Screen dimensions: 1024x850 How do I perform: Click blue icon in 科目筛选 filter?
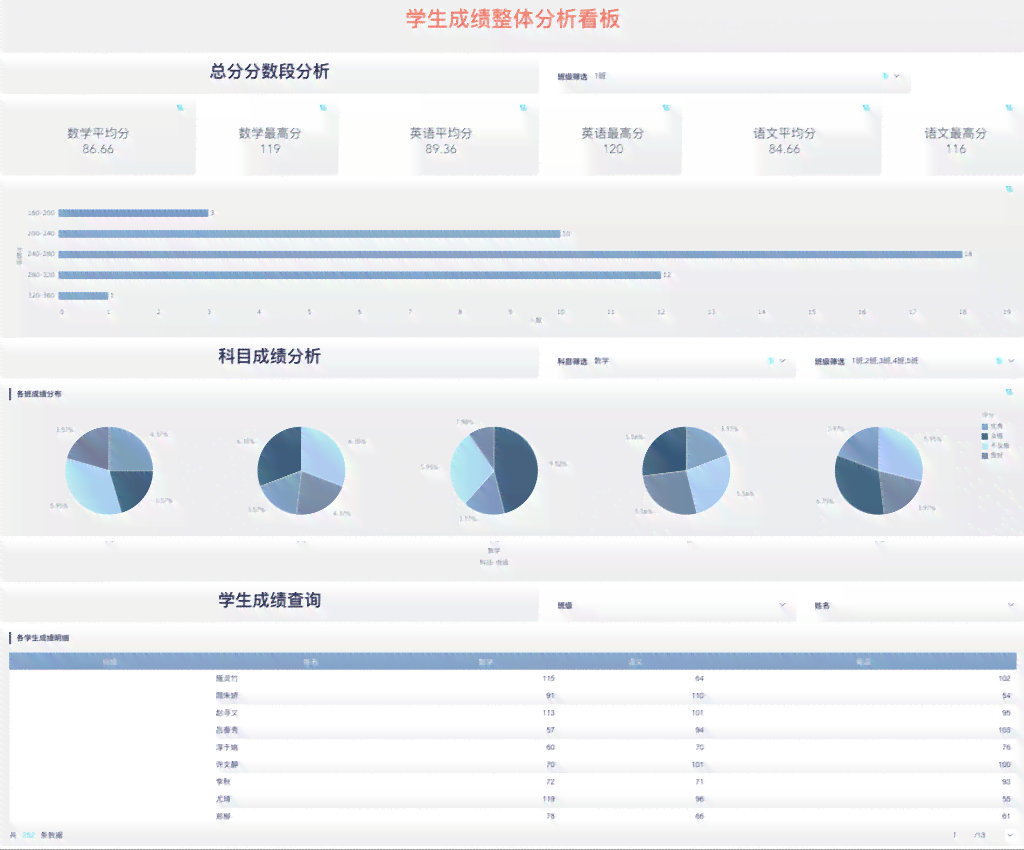point(771,360)
